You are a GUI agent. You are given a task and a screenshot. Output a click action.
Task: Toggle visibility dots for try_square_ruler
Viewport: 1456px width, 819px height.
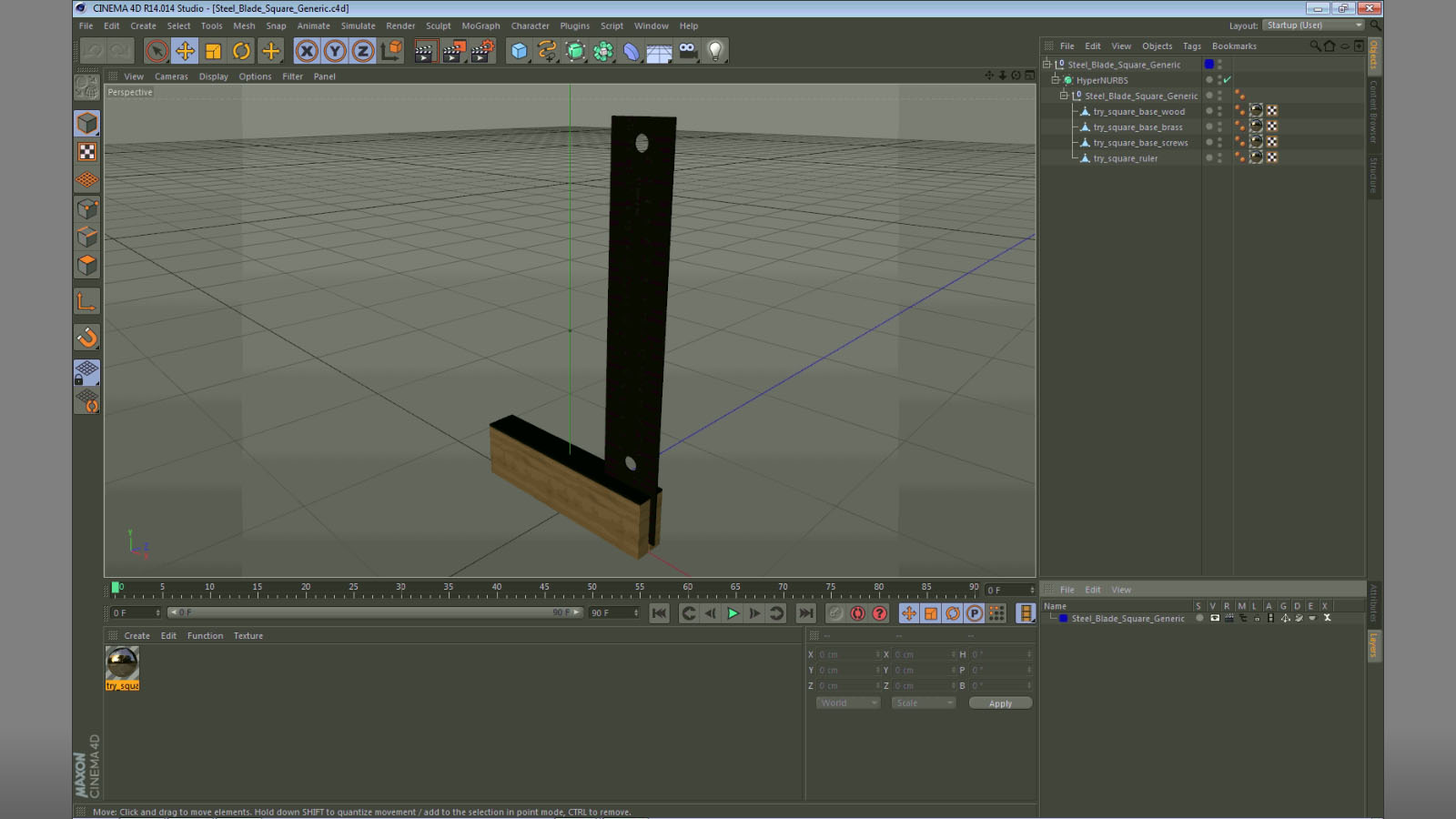click(1219, 157)
